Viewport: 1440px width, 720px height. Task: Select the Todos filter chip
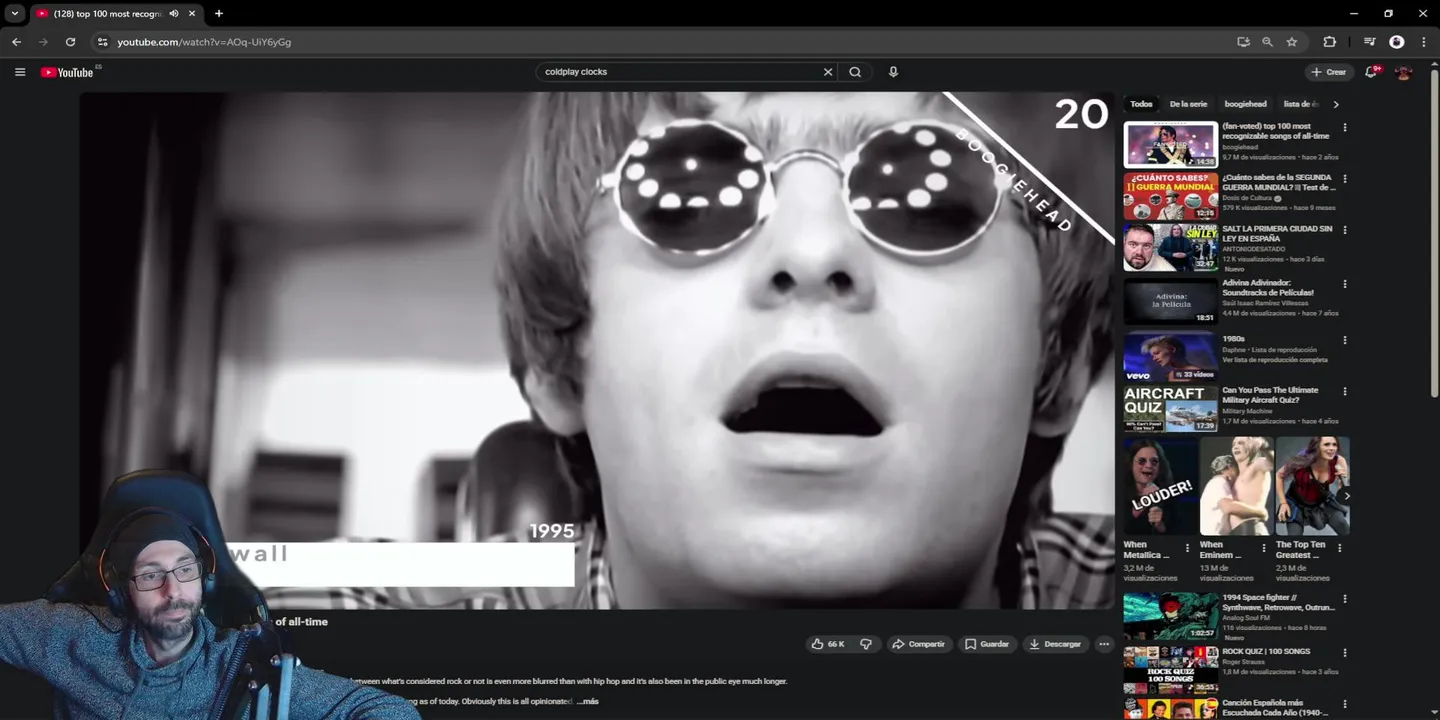[1141, 104]
